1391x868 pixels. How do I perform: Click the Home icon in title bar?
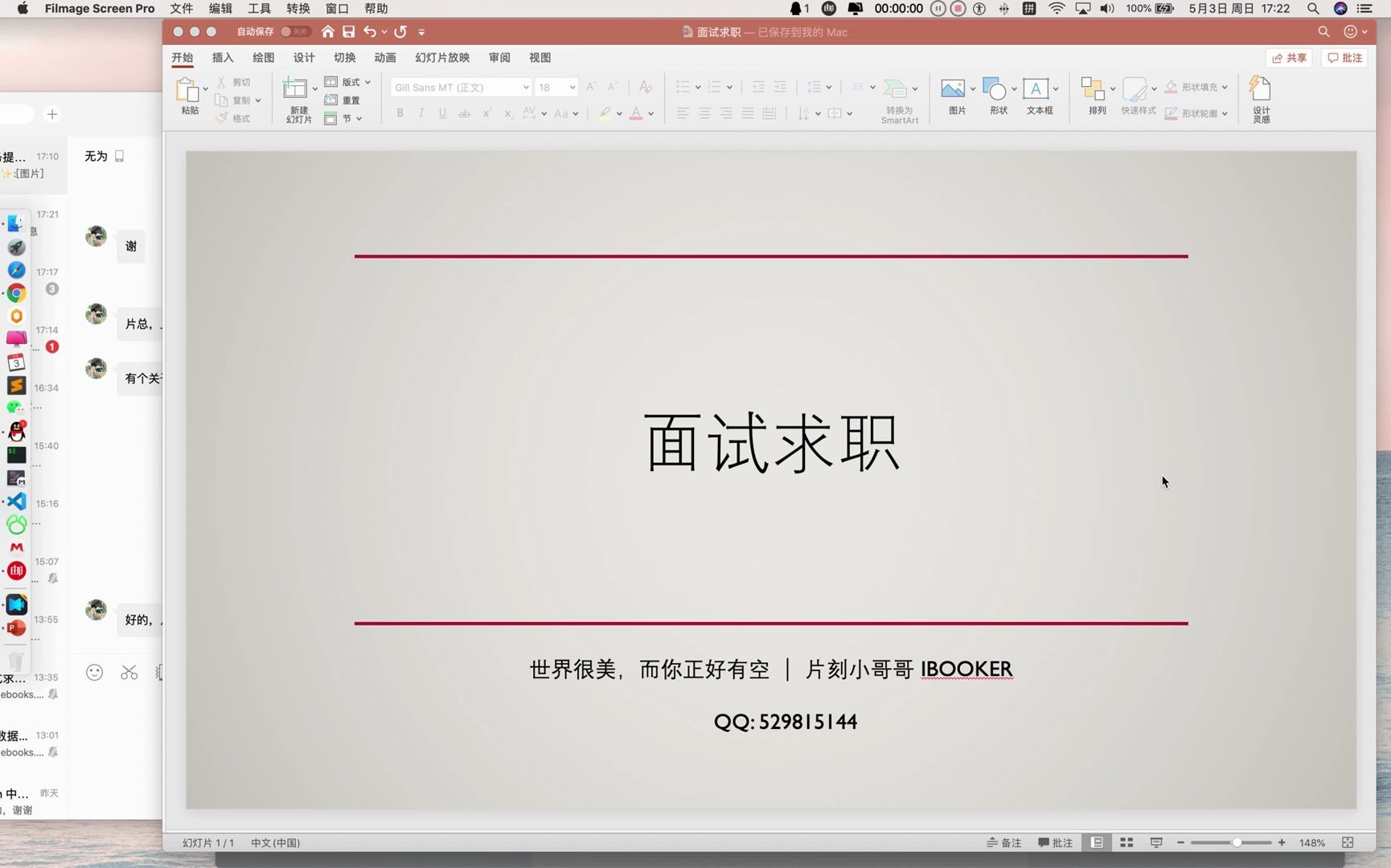click(x=327, y=31)
